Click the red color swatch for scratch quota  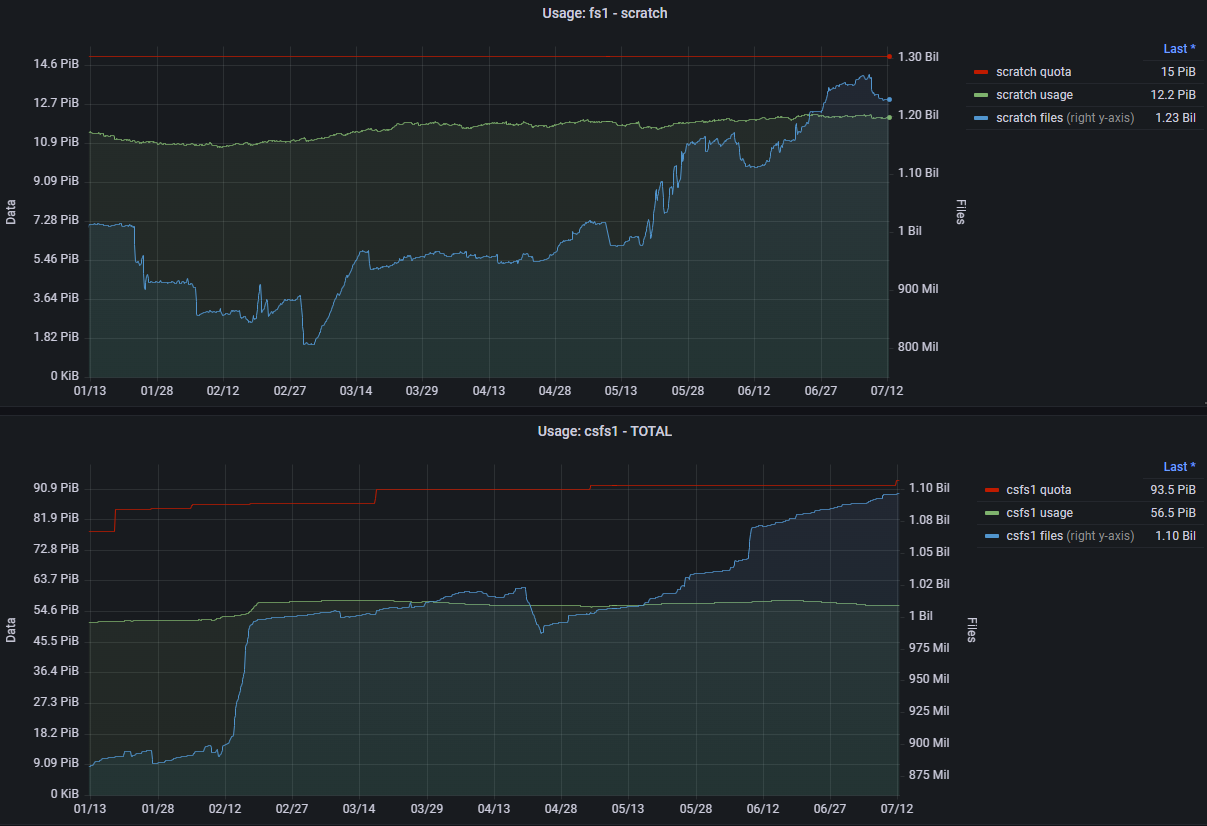(x=980, y=72)
